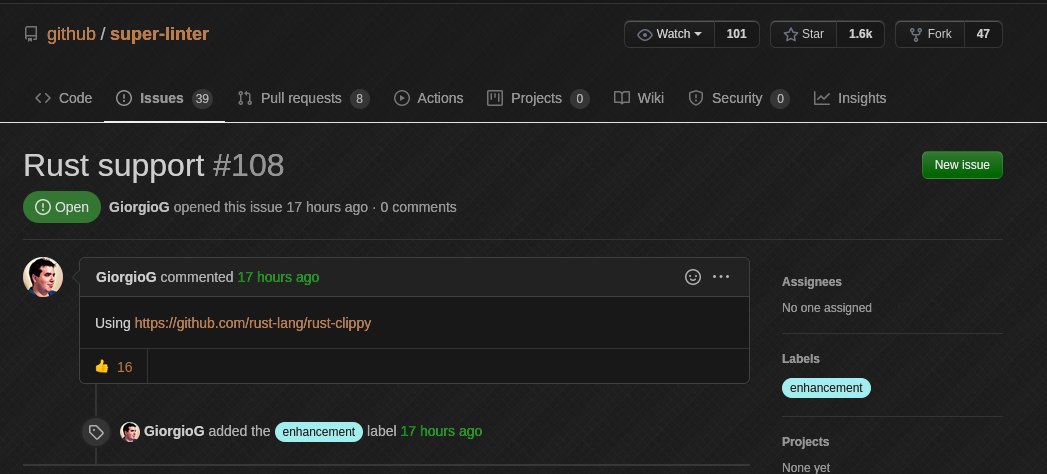Click the repository book icon beside github
1047x474 pixels.
(31, 34)
